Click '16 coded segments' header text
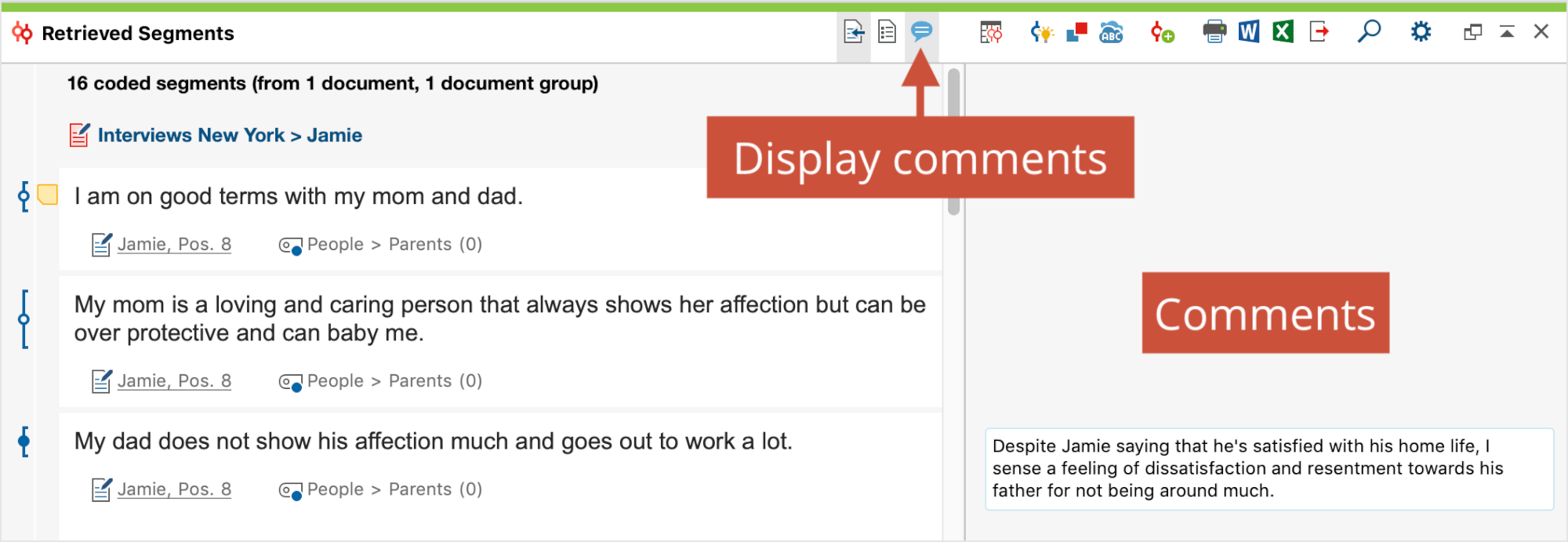The height and width of the screenshot is (542, 1568). [332, 83]
